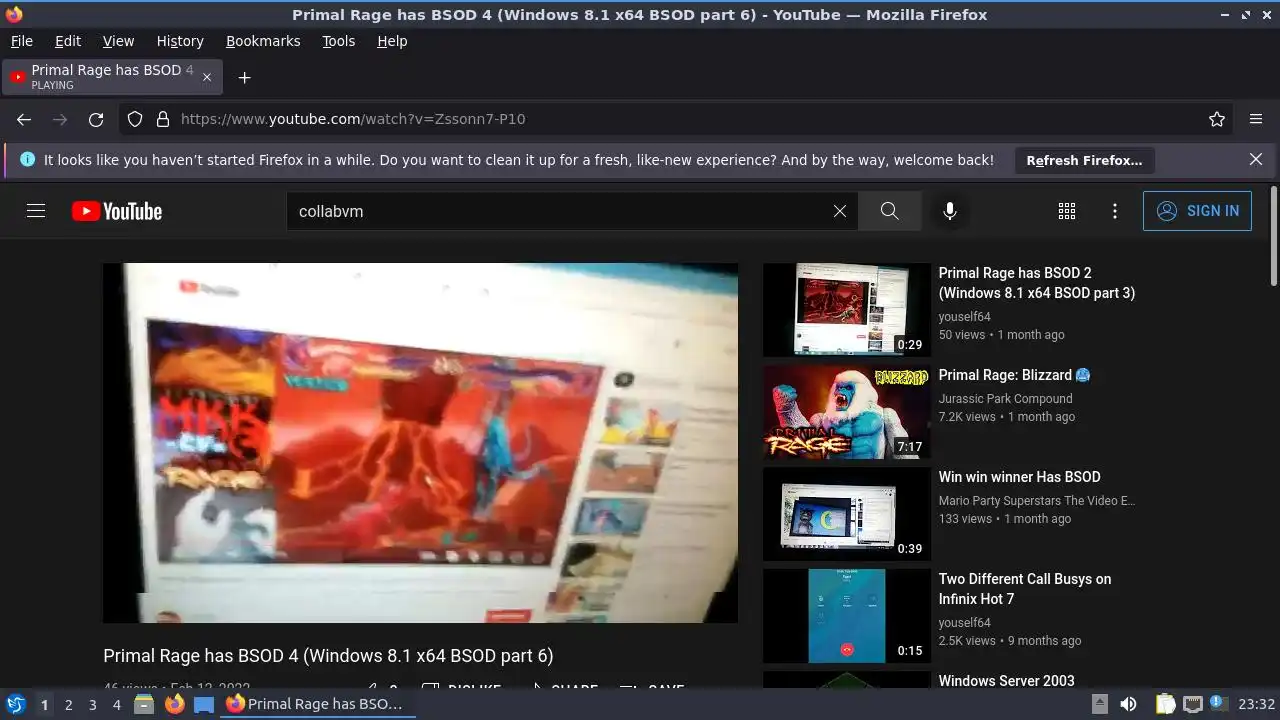Open Primal Rage: Blizzard video thumbnail
Image resolution: width=1280 pixels, height=720 pixels.
[x=847, y=412]
